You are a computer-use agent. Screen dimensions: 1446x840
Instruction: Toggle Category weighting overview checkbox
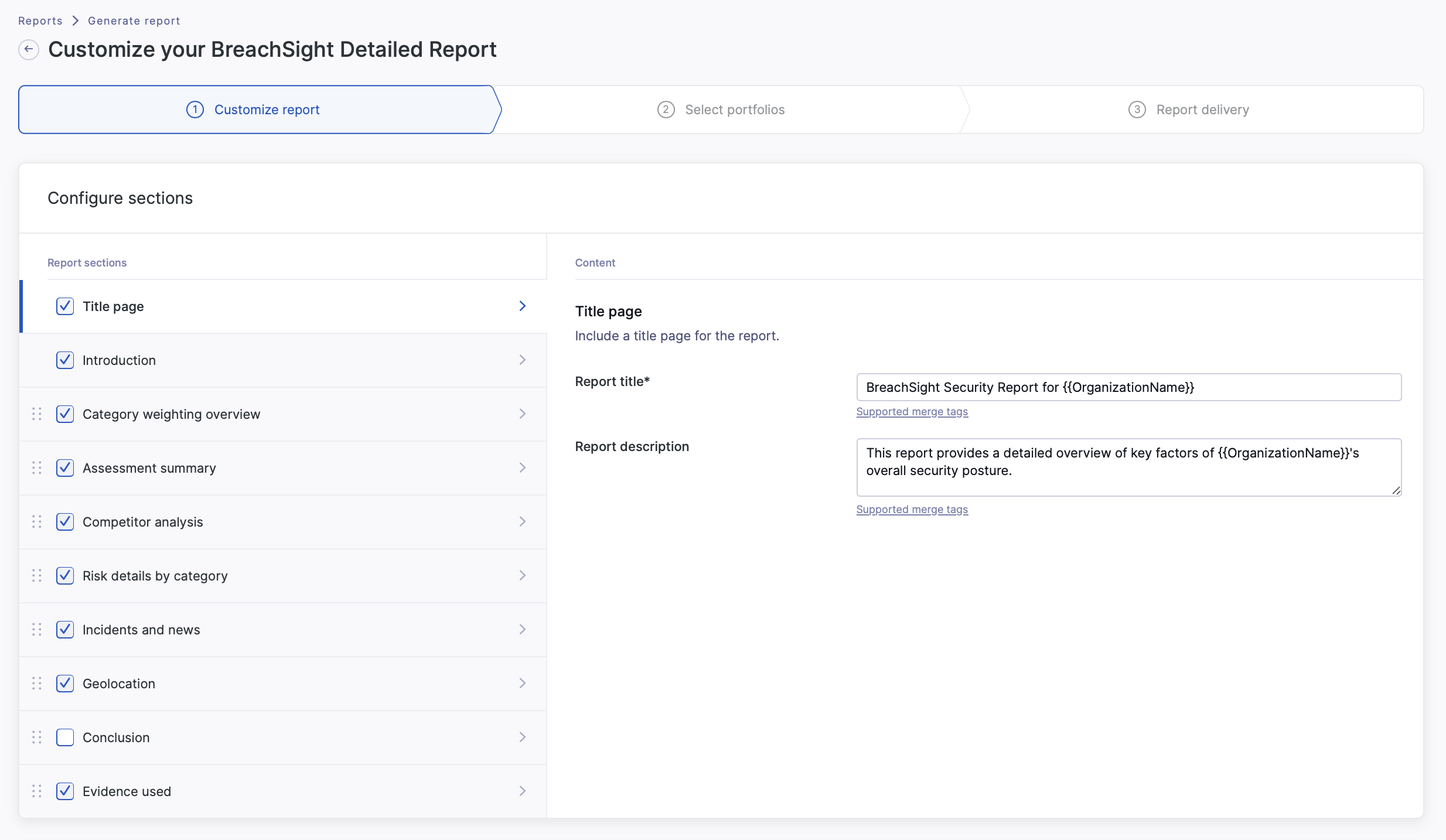point(65,414)
